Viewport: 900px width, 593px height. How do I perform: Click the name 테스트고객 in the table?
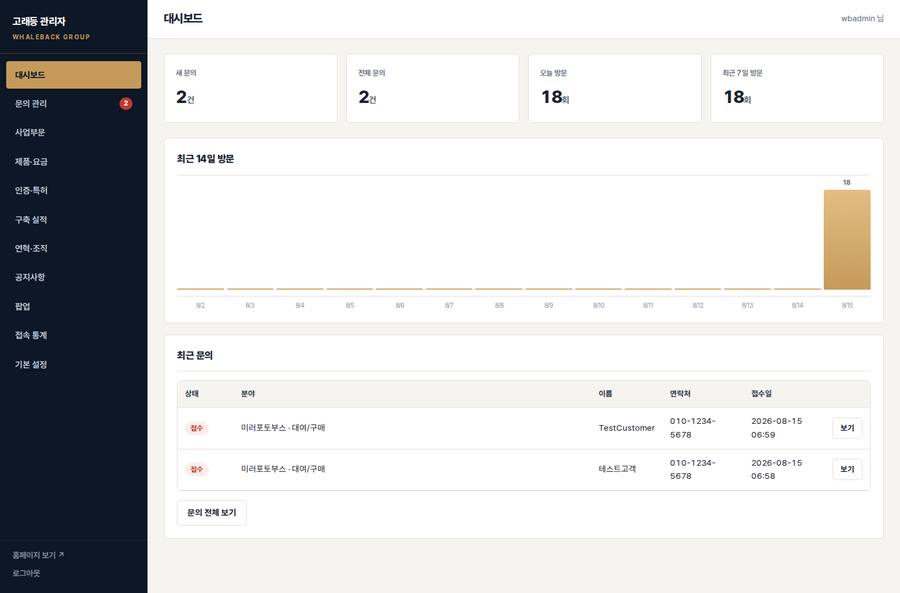pyautogui.click(x=617, y=469)
